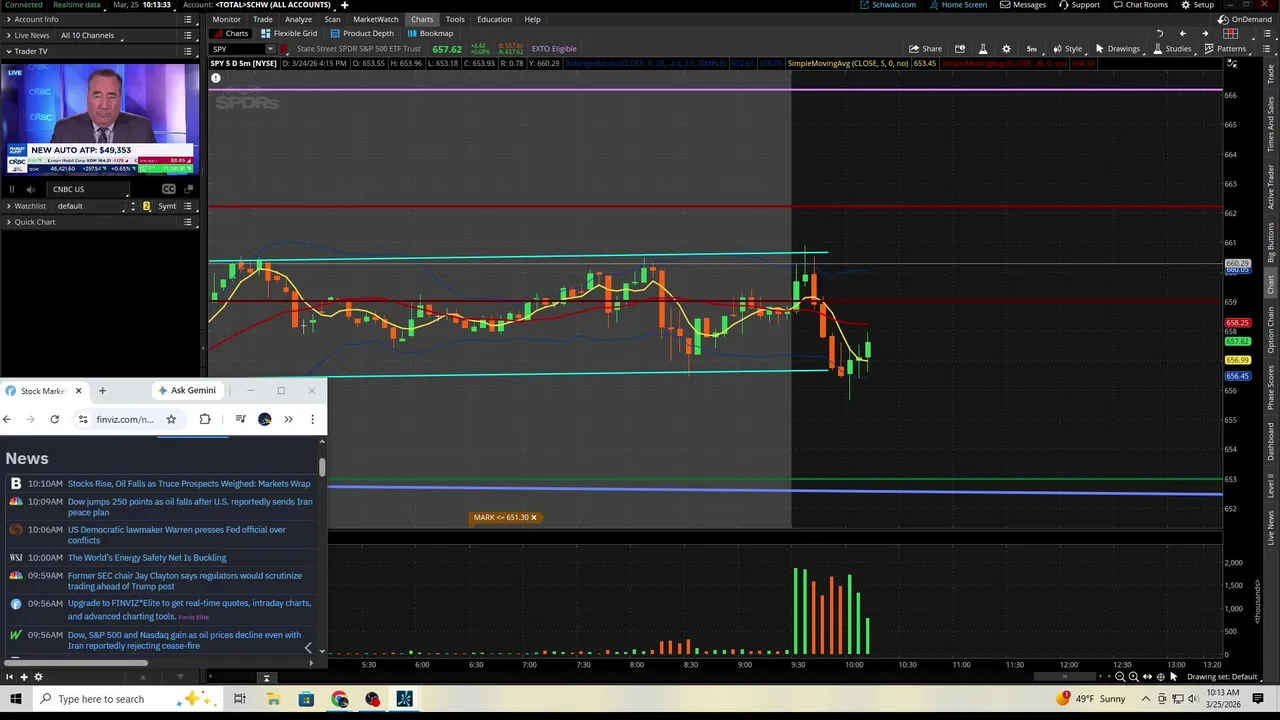Open 'The World's Energy Safety Net Is Buckling' headline

coord(147,558)
